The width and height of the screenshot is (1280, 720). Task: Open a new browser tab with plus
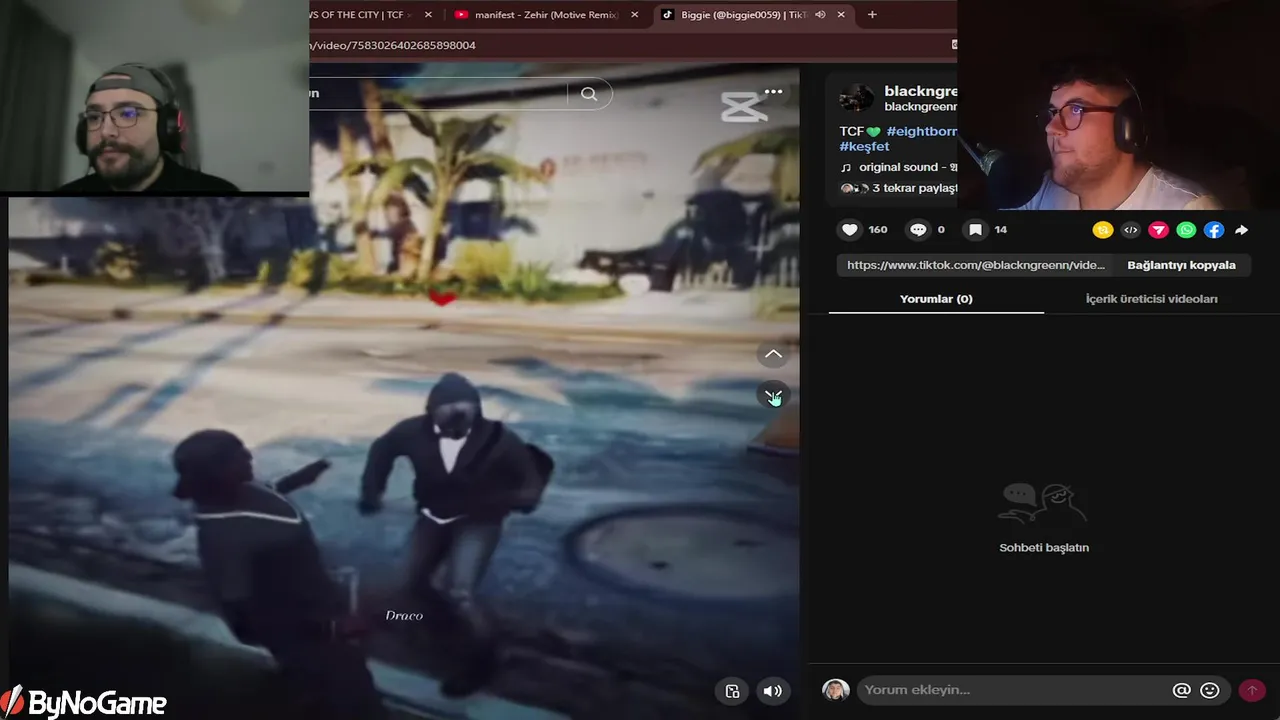pyautogui.click(x=872, y=15)
